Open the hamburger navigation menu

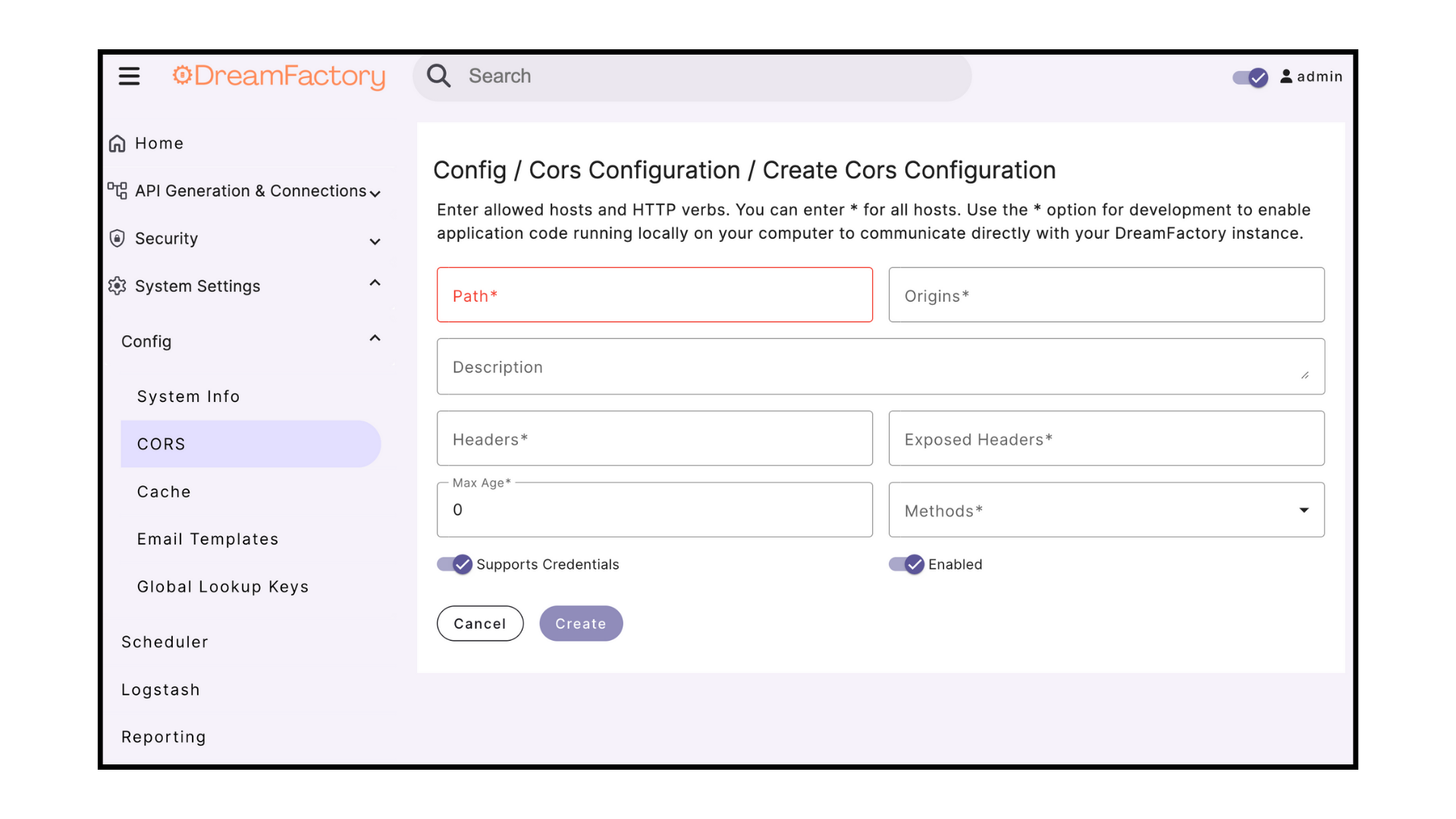point(129,76)
